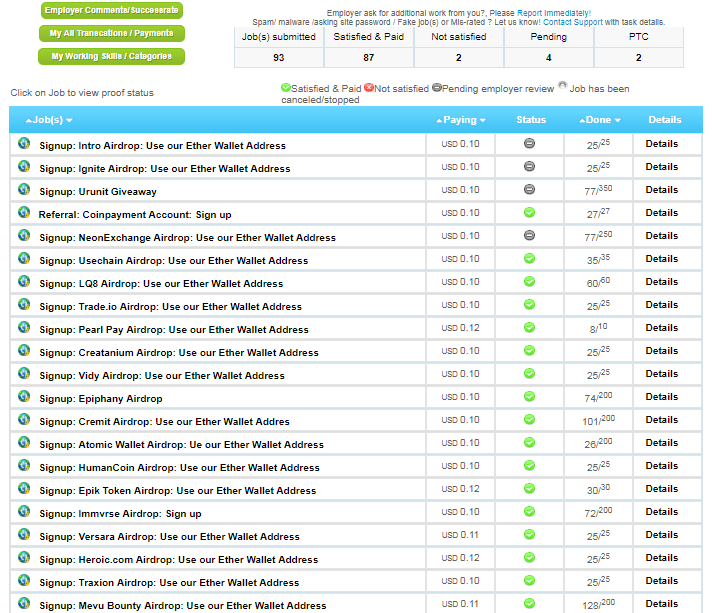Viewport: 712px width, 613px height.
Task: Open Details for Epiphany Airdrop job
Action: [x=662, y=396]
